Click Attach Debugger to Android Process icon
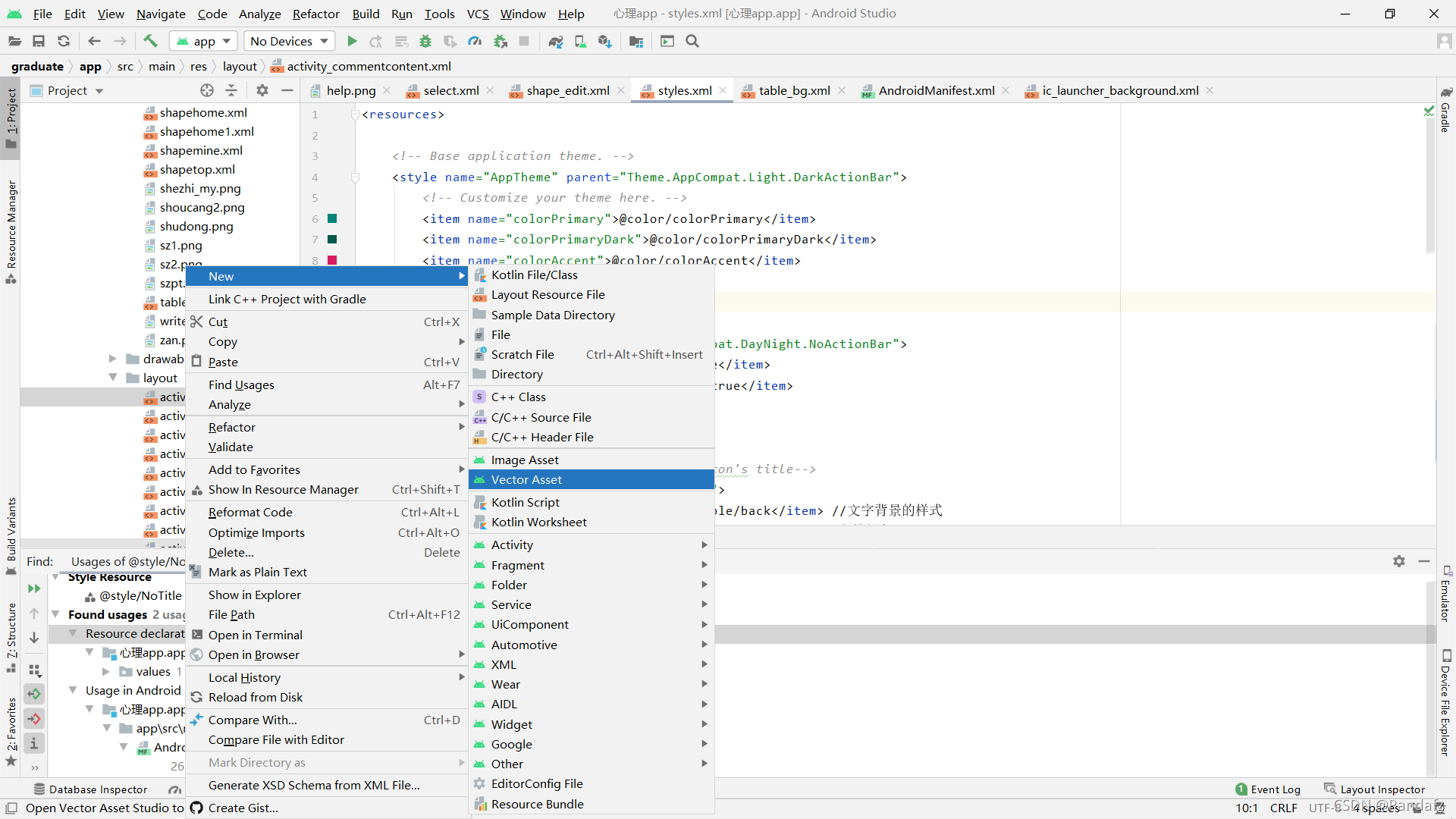Screen dimensions: 1456x819 (x=500, y=41)
